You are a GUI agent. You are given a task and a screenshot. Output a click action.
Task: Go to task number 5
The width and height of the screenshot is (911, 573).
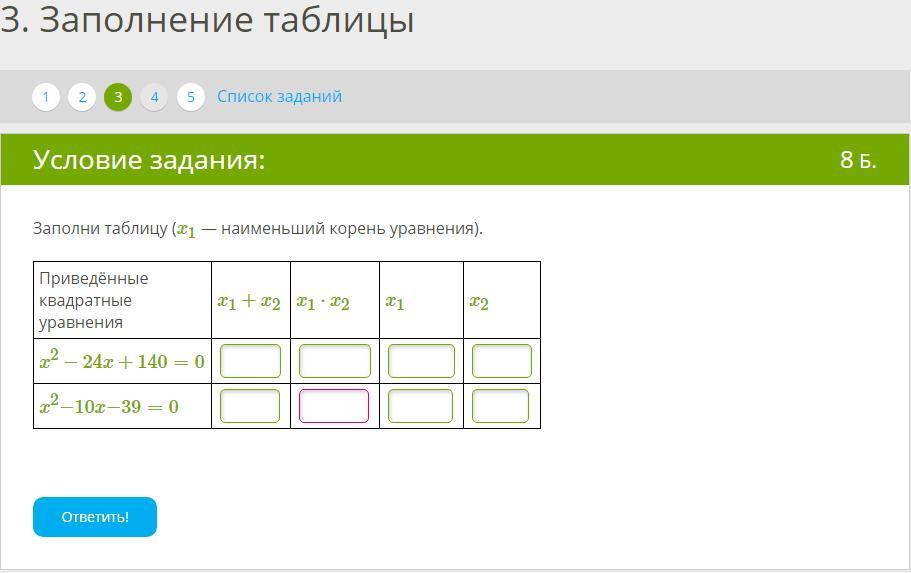pyautogui.click(x=191, y=97)
